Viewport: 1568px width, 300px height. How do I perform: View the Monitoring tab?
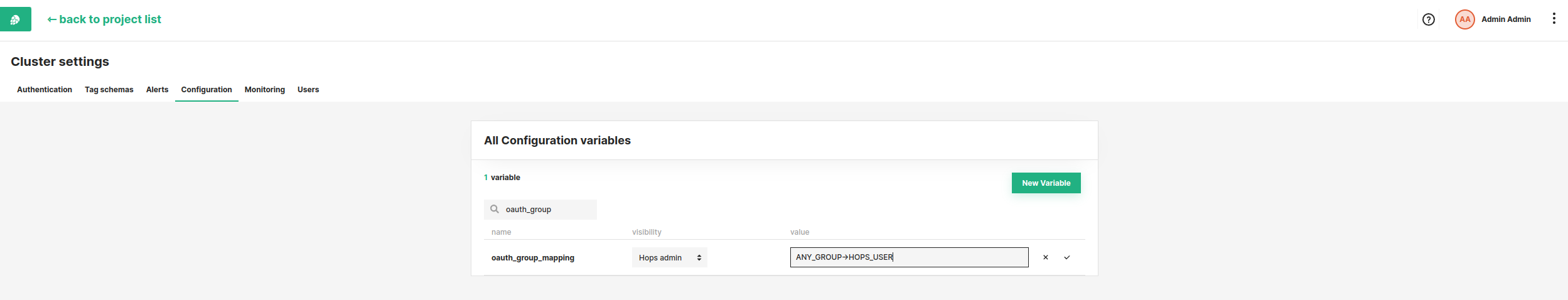click(x=264, y=90)
